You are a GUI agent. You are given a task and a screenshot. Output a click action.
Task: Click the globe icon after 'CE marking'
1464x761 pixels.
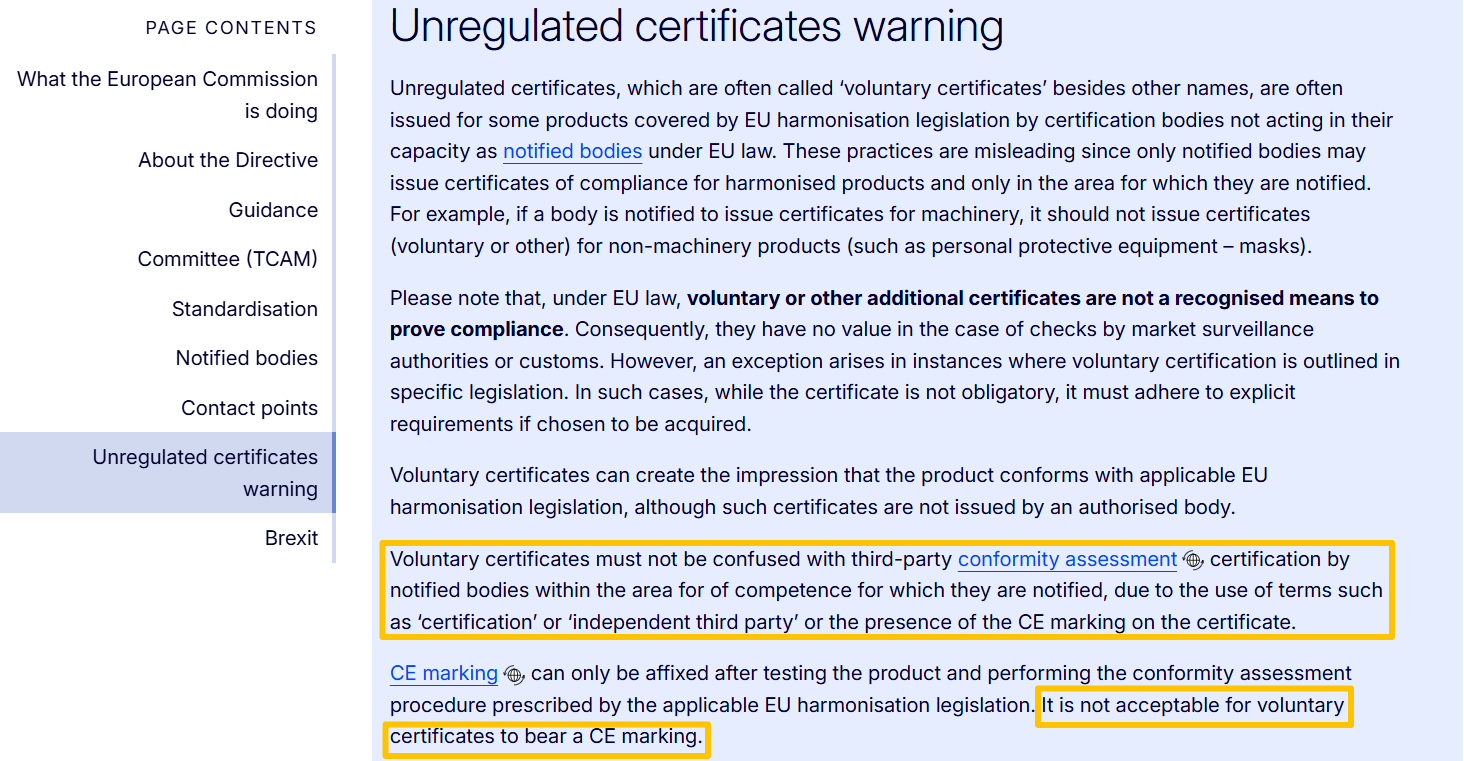514,674
